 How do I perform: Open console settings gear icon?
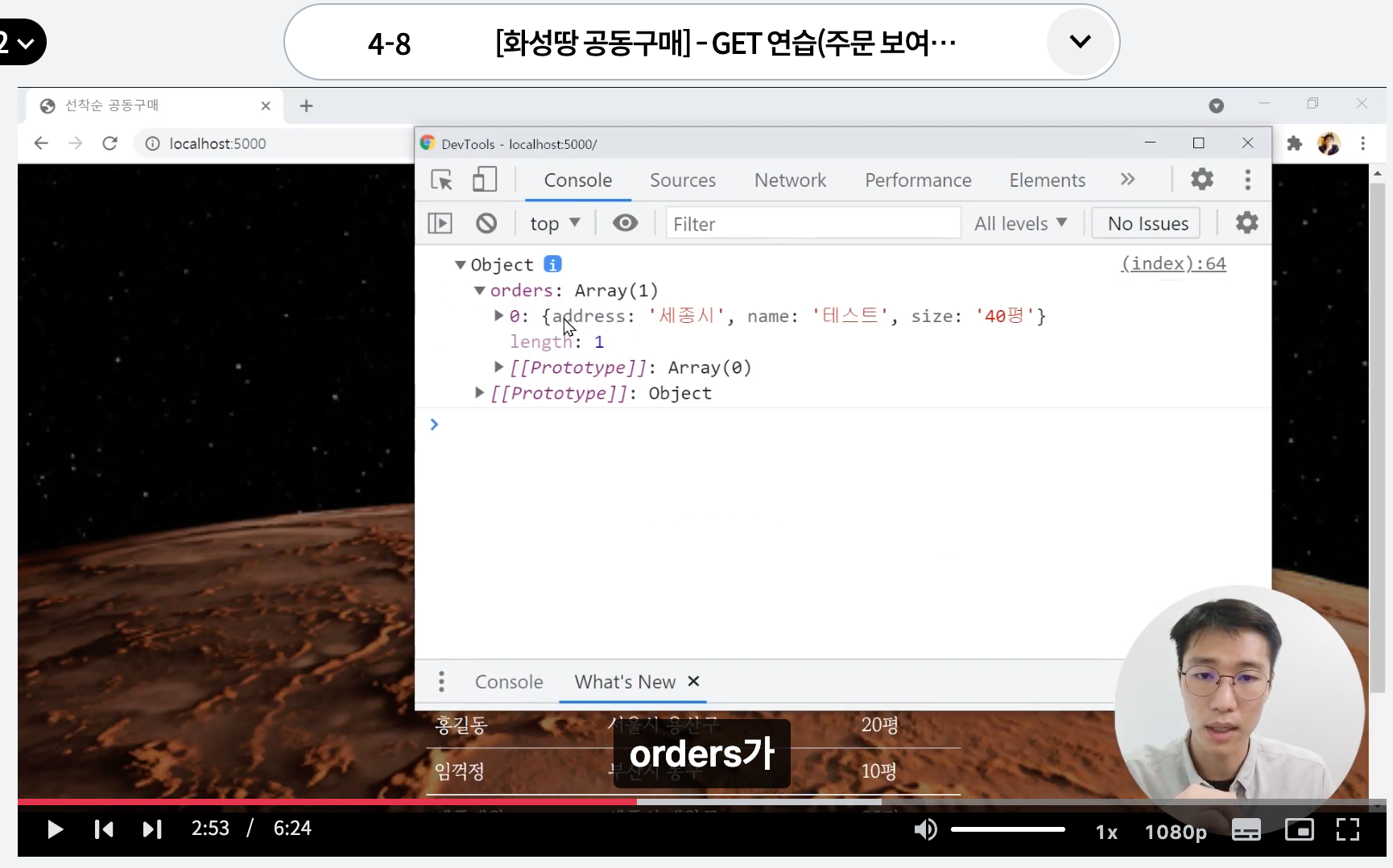tap(1246, 222)
